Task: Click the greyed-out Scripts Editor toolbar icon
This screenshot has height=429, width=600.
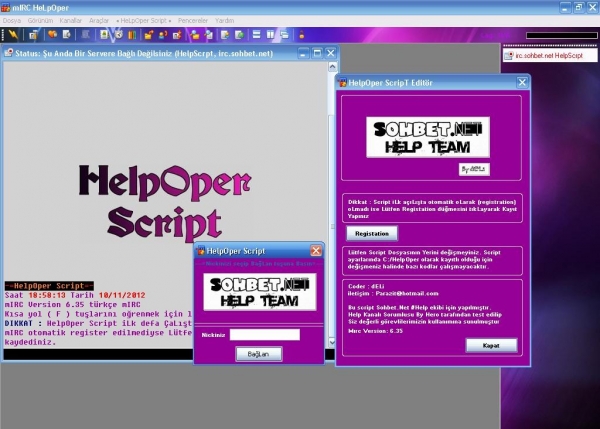Action: coord(85,35)
